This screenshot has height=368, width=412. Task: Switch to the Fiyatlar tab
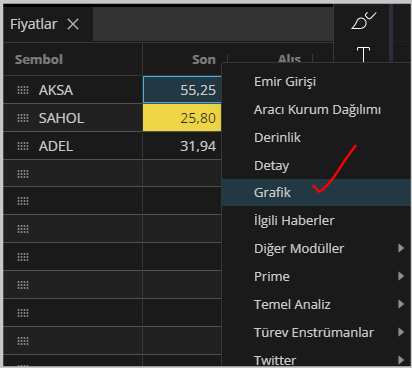(34, 24)
